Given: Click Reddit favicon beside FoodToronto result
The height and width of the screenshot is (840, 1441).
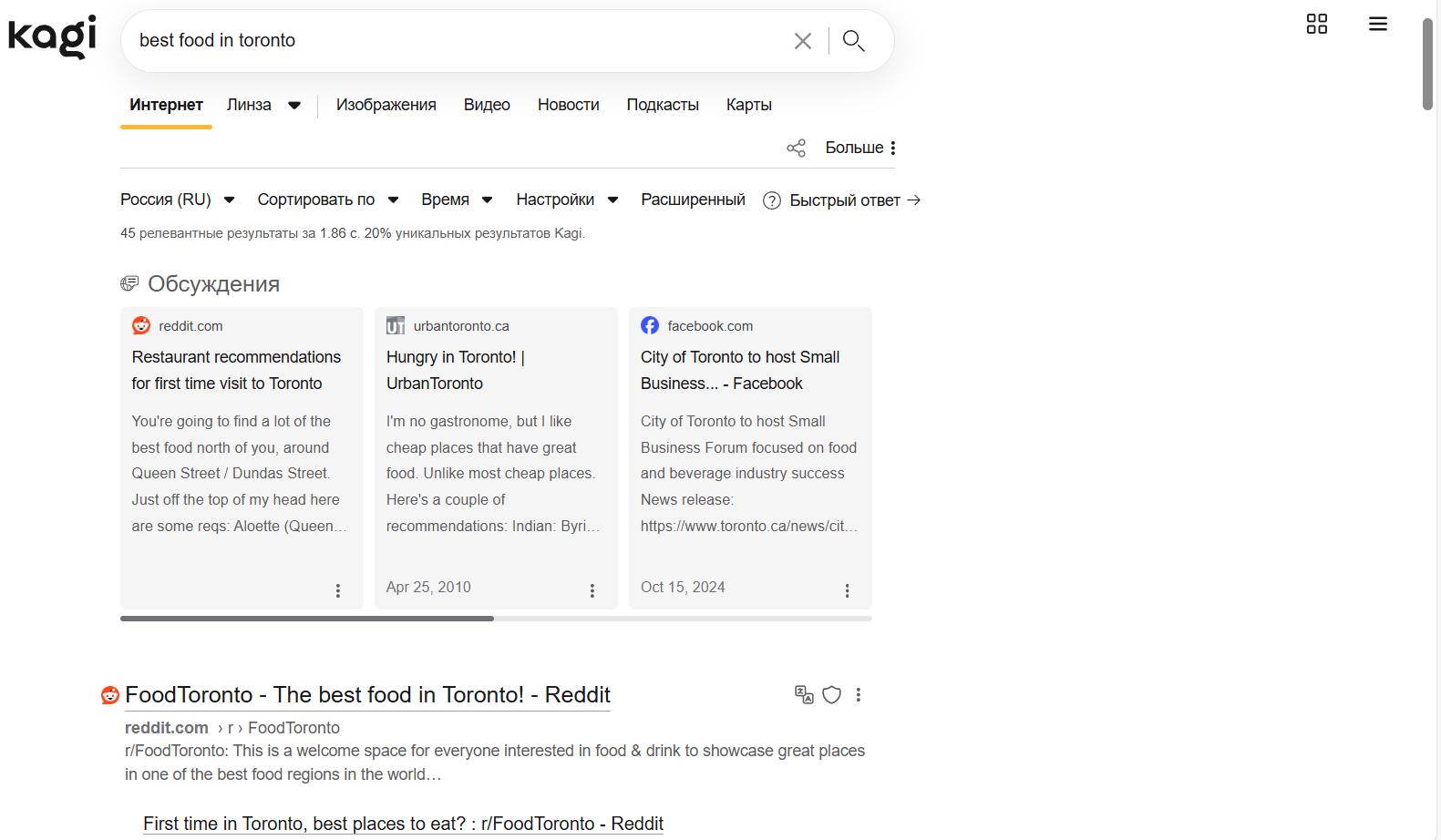Looking at the screenshot, I should (110, 695).
